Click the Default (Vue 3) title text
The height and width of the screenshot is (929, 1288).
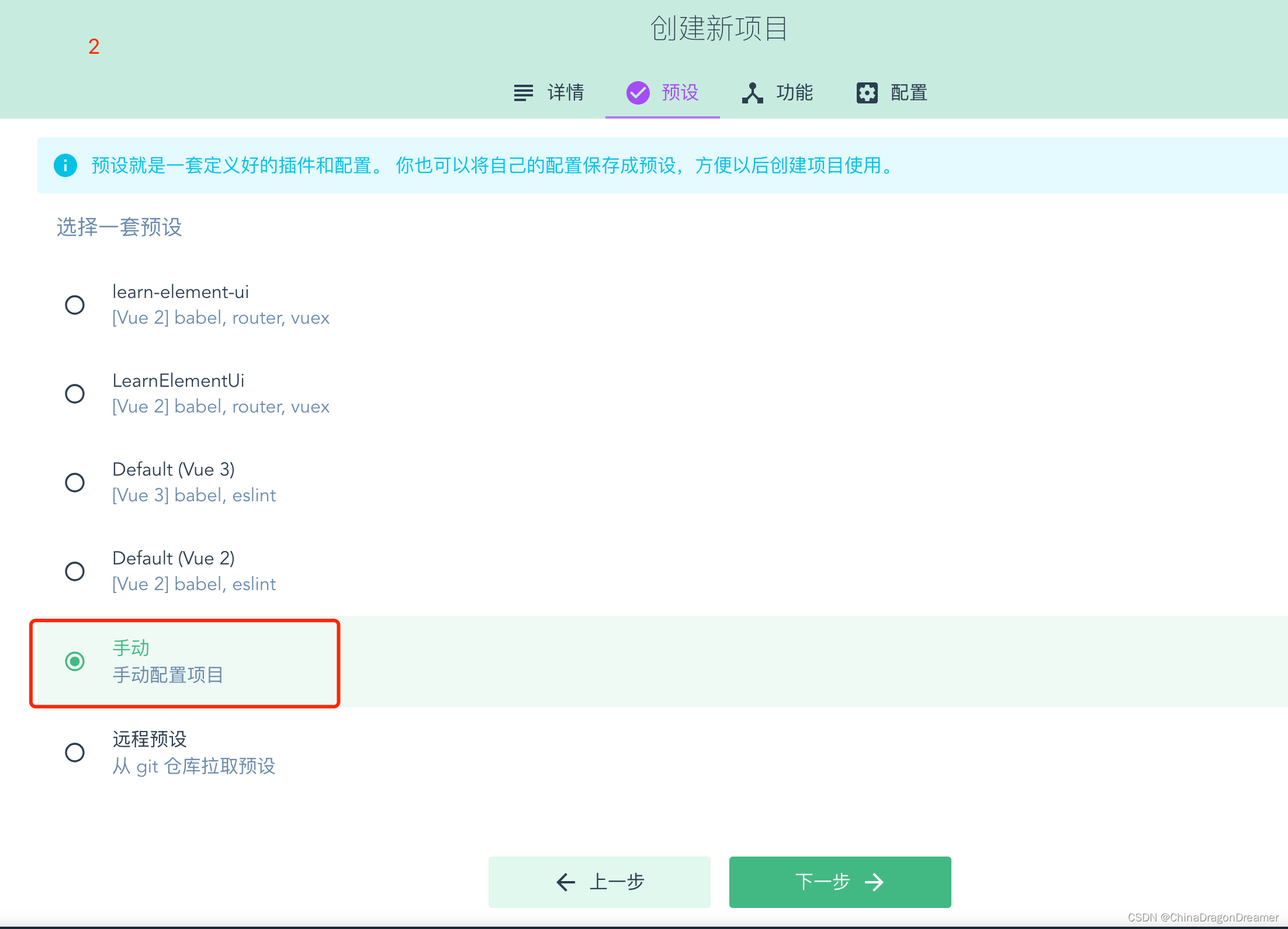[x=174, y=469]
